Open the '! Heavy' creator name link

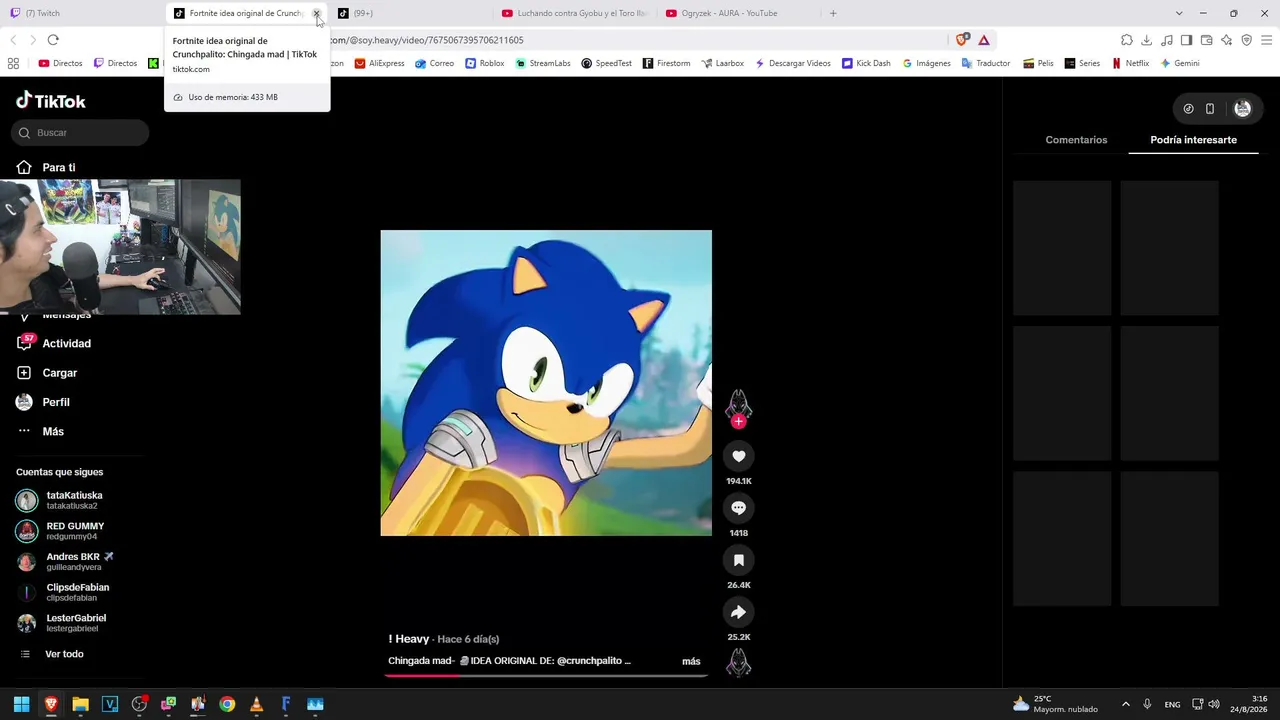[409, 639]
